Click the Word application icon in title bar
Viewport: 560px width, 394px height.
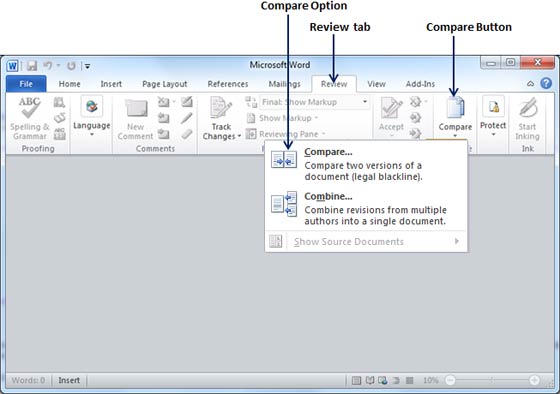tap(12, 66)
